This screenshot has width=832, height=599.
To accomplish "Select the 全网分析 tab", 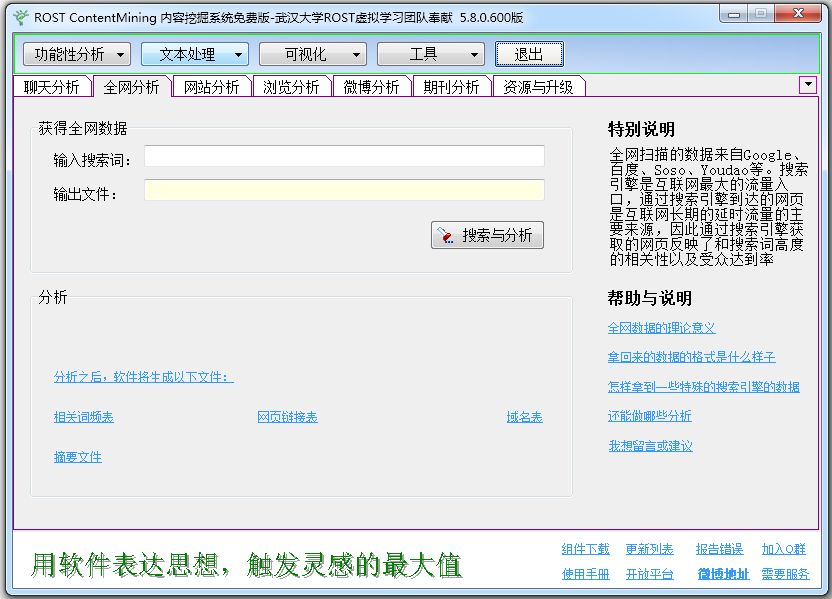I will tap(132, 87).
